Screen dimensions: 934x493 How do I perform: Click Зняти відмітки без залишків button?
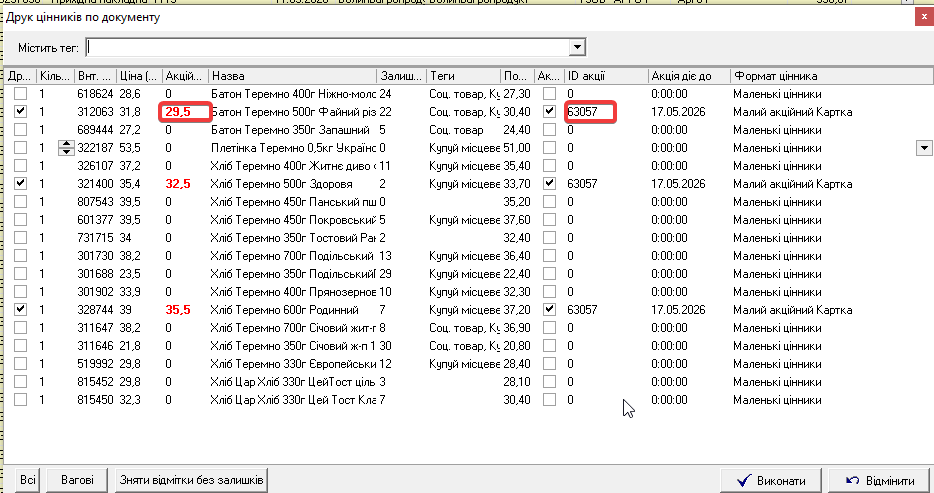coord(191,480)
